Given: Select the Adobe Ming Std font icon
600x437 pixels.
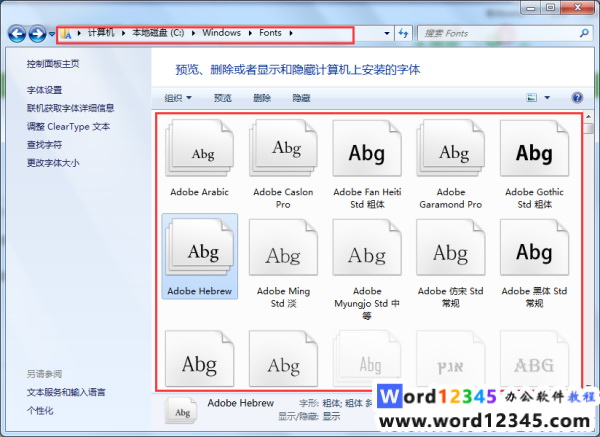Looking at the screenshot, I should click(283, 247).
